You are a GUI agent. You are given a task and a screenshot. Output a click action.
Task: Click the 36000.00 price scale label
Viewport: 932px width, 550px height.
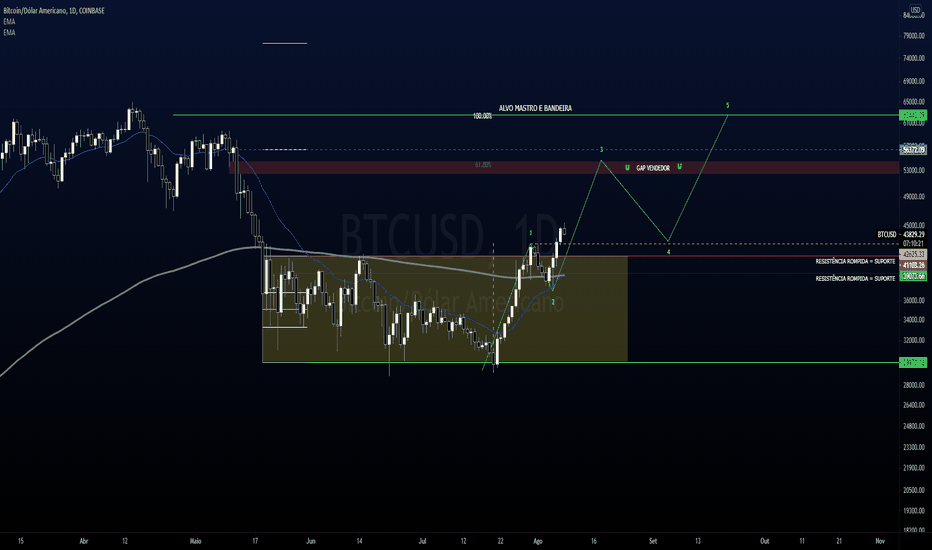[x=914, y=300]
